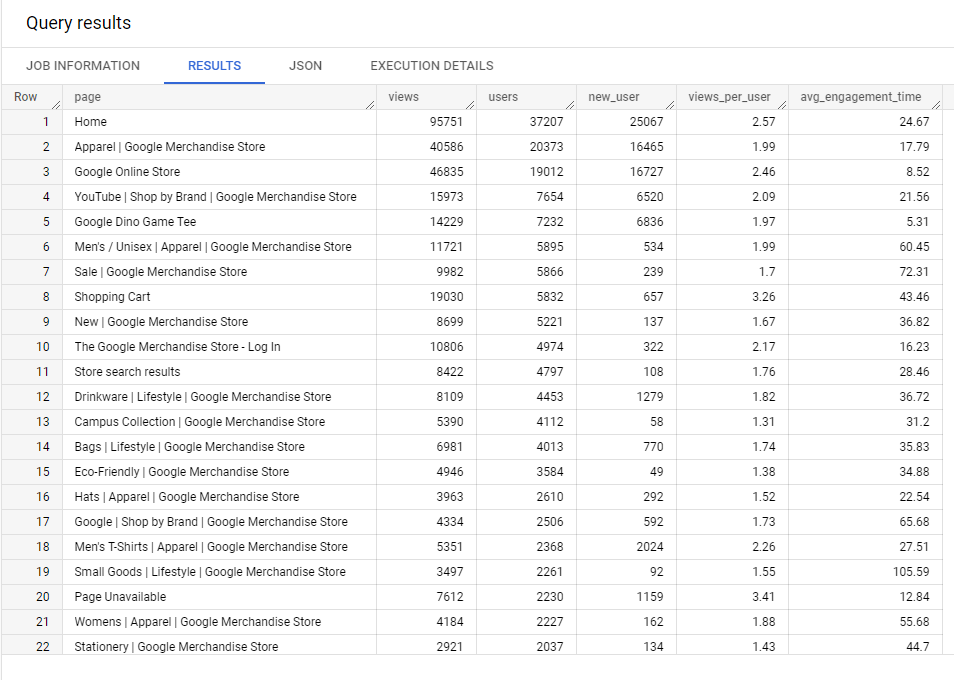Select the RESULTS tab

pyautogui.click(x=214, y=66)
